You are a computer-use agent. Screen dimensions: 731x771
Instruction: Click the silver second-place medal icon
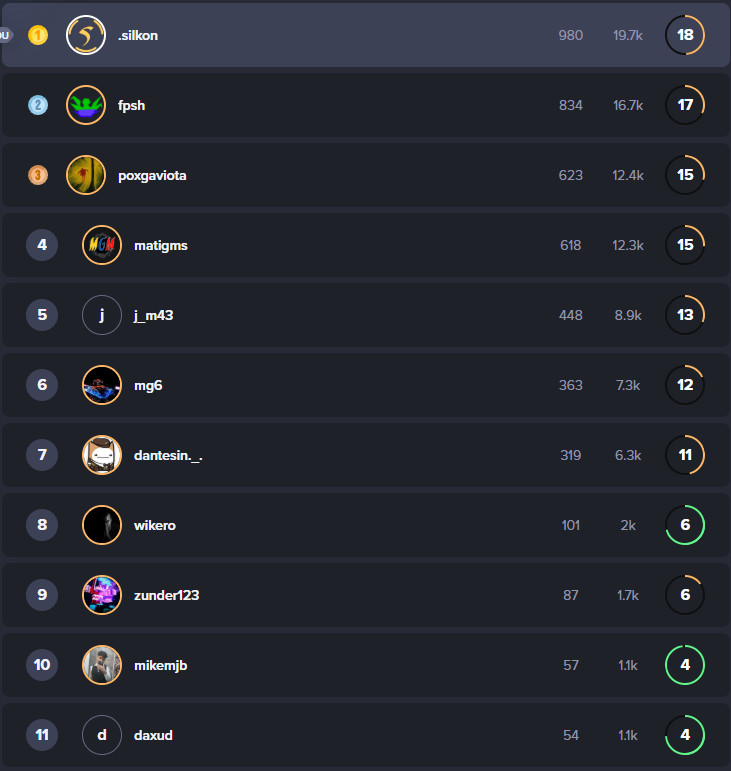(38, 105)
